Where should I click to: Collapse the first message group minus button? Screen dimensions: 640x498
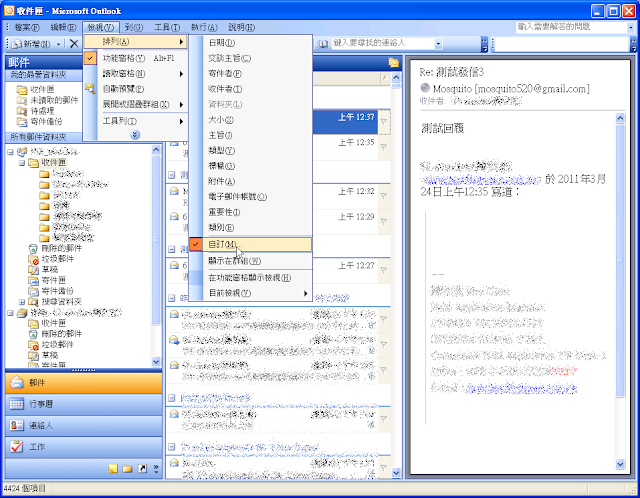pos(172,175)
